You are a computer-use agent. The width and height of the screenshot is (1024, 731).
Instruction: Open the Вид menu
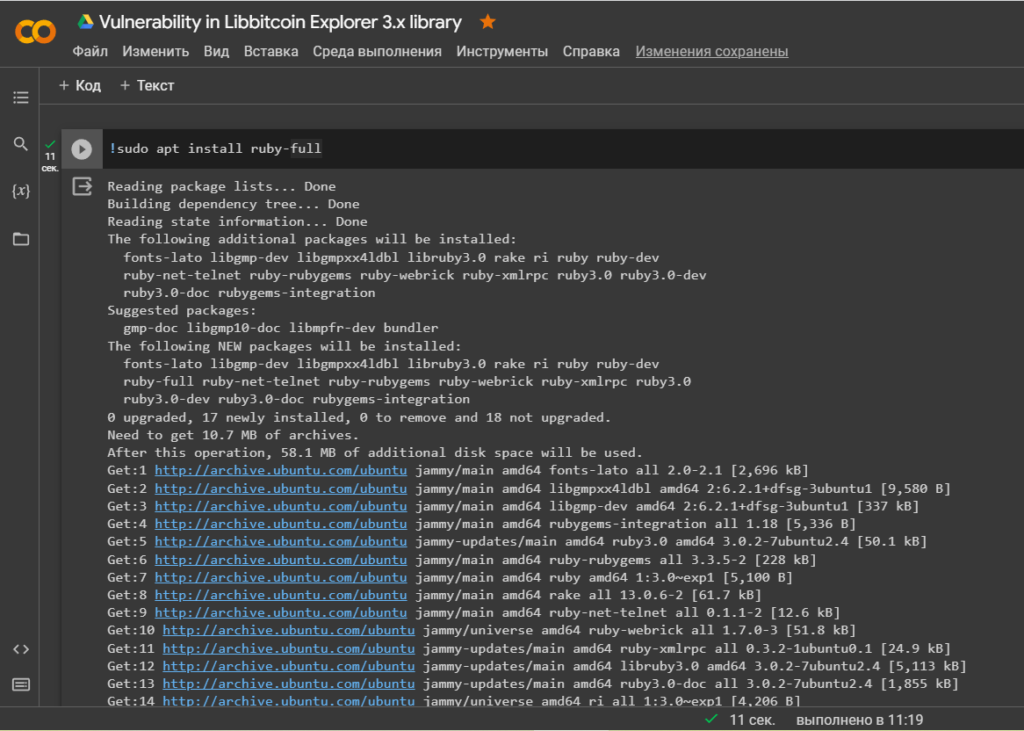click(216, 52)
